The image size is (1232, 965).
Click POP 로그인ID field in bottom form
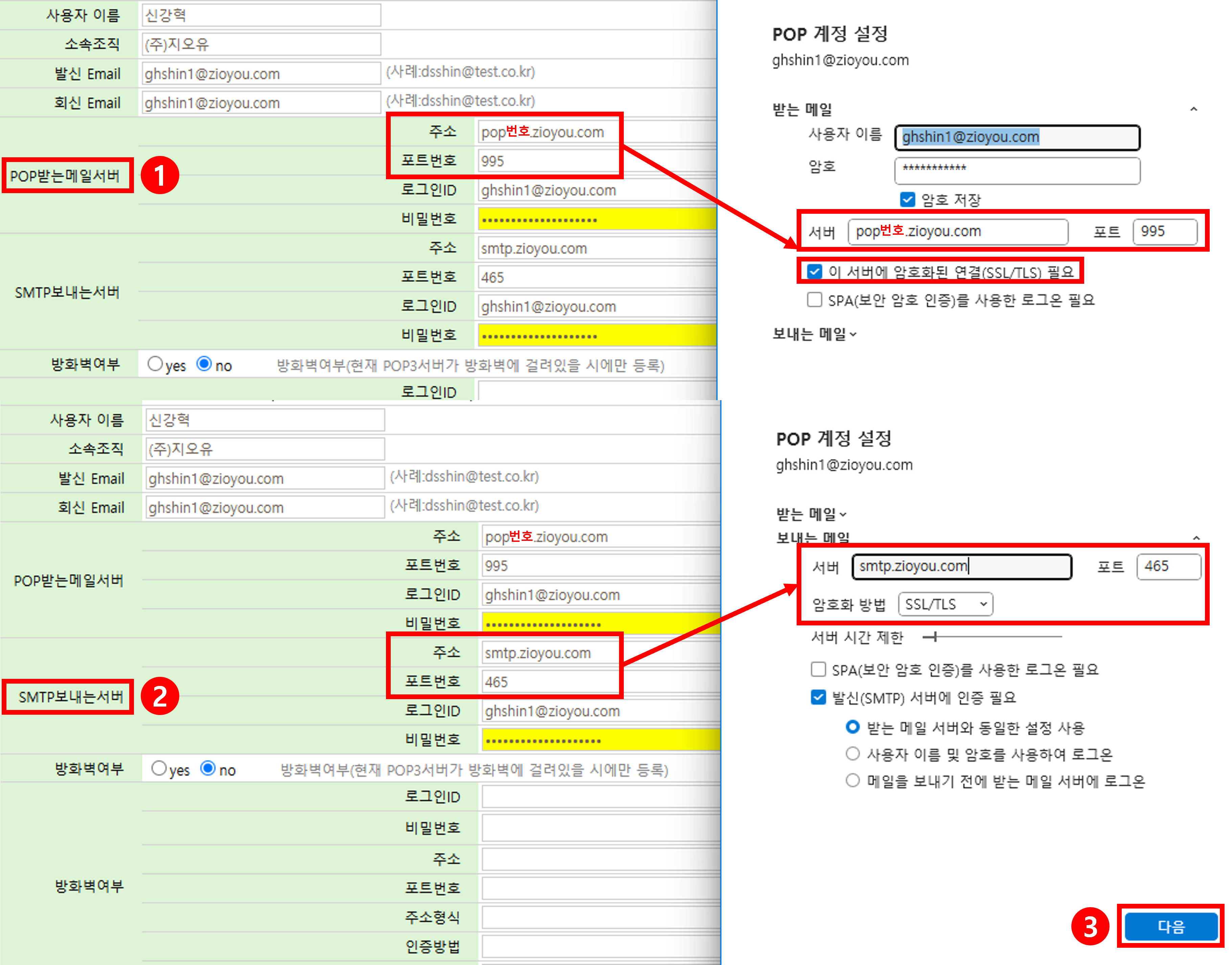coord(601,595)
